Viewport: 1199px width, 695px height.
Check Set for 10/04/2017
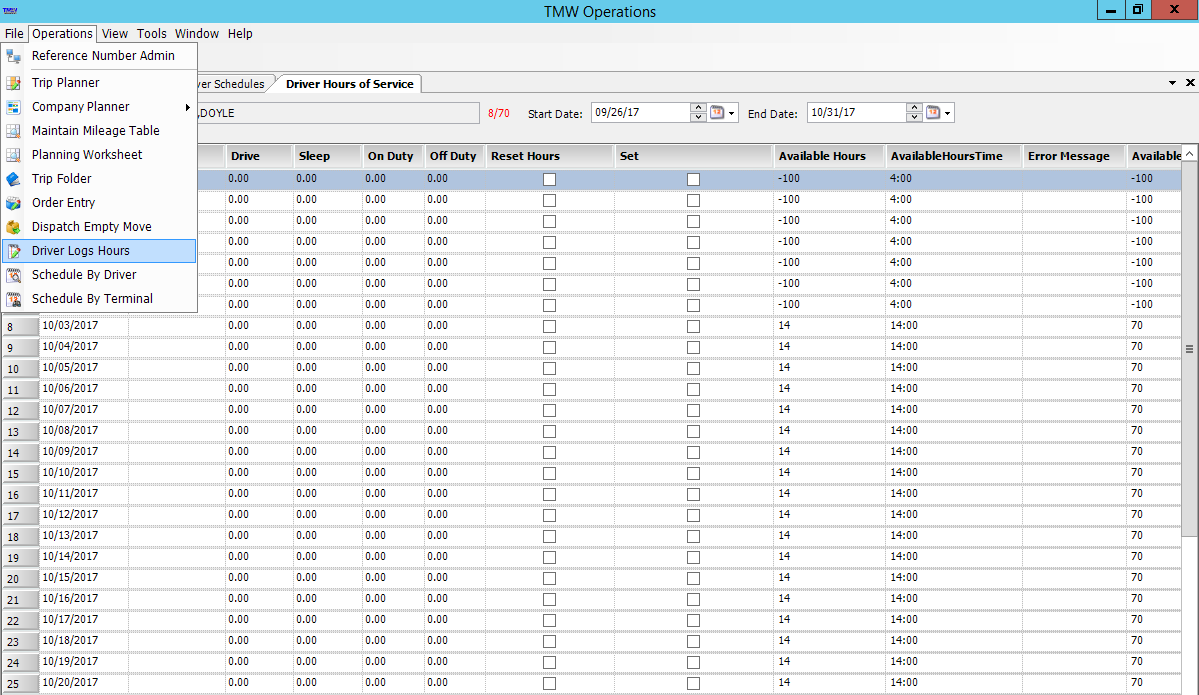[693, 347]
